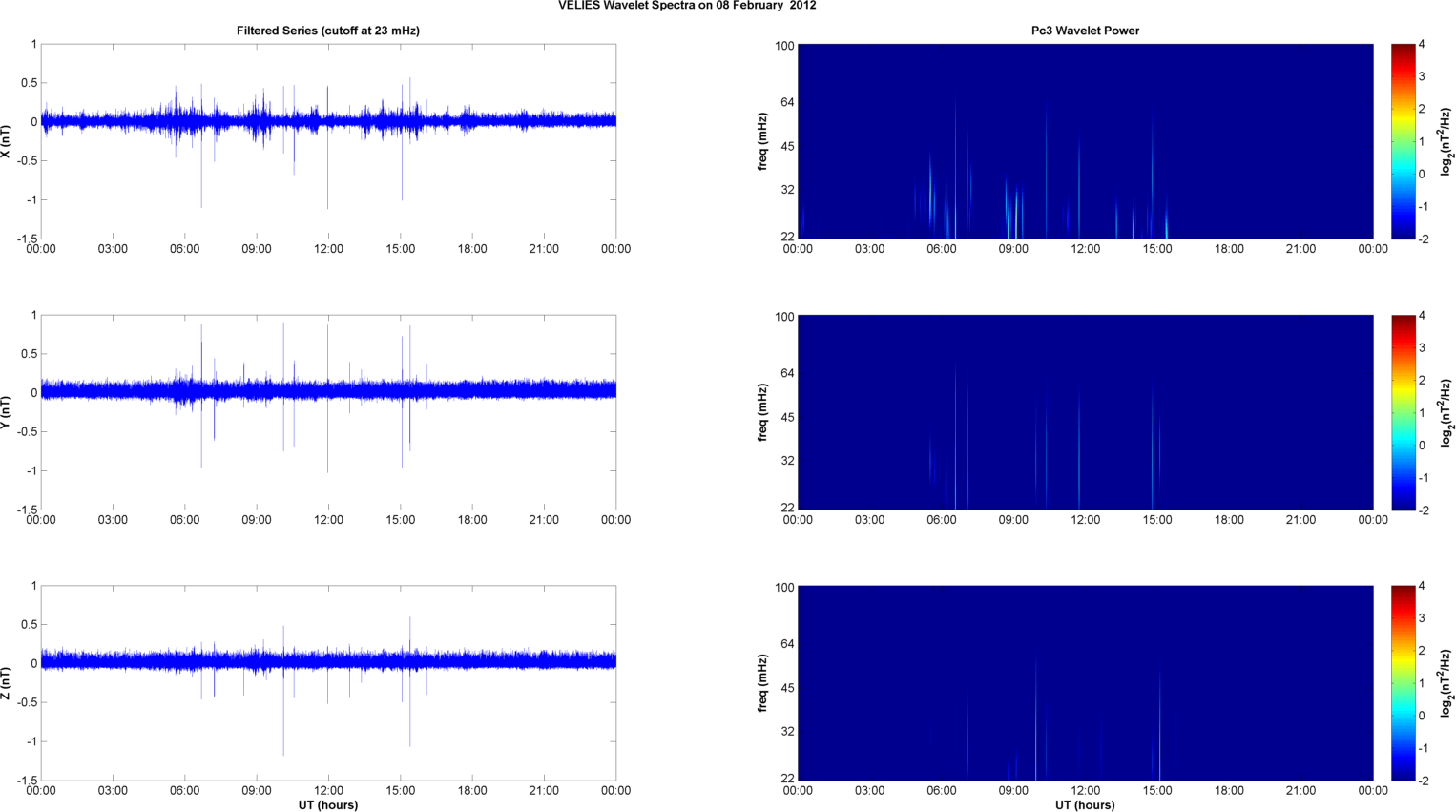The height and width of the screenshot is (812, 1456).
Task: Click the '100' frequency tick of the bottom spectrogram
Action: click(x=785, y=588)
